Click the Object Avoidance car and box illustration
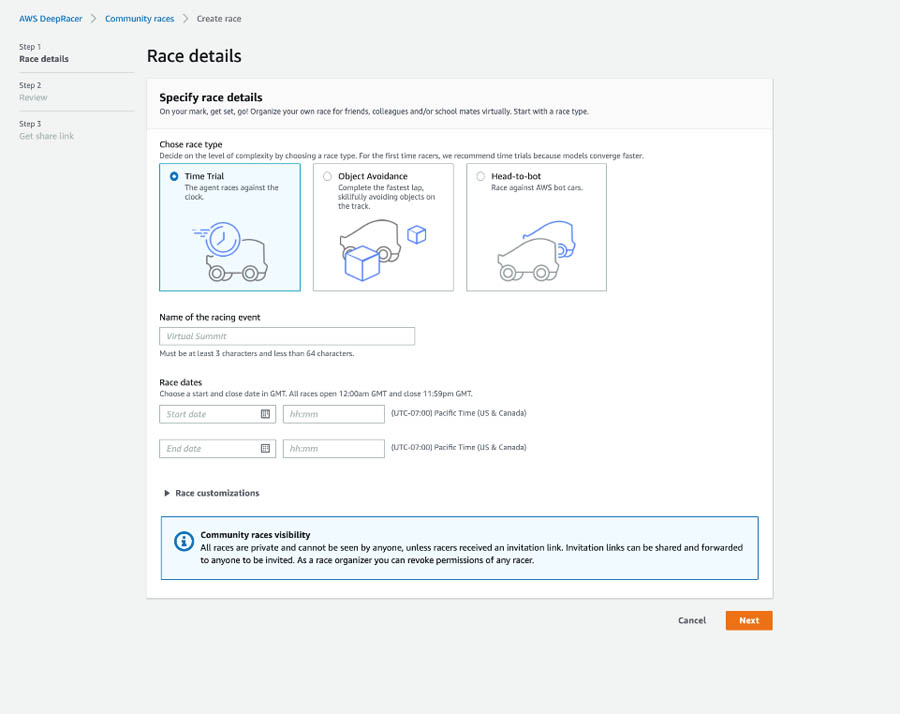 pos(383,250)
